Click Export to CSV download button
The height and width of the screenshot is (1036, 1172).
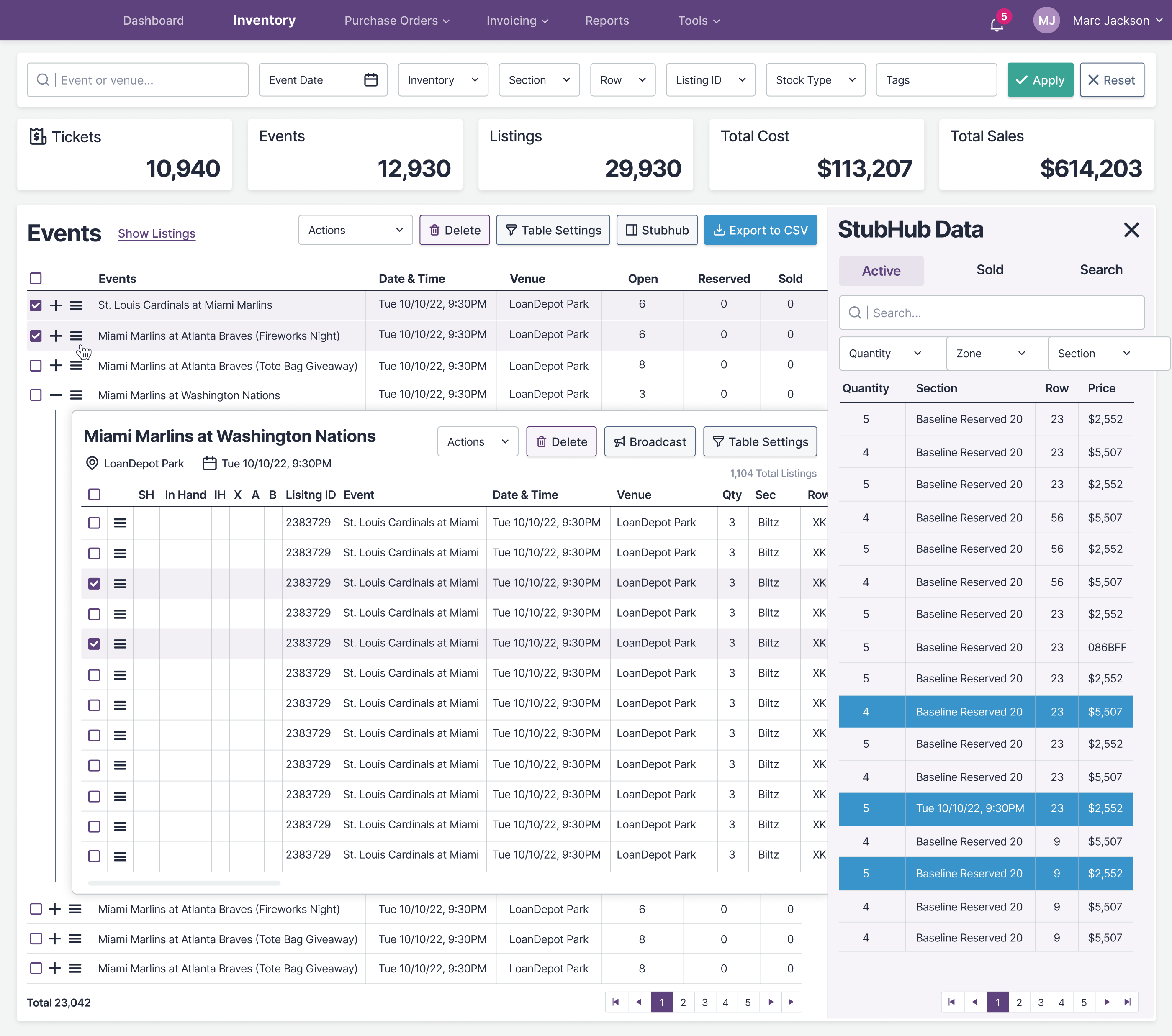[x=760, y=230]
